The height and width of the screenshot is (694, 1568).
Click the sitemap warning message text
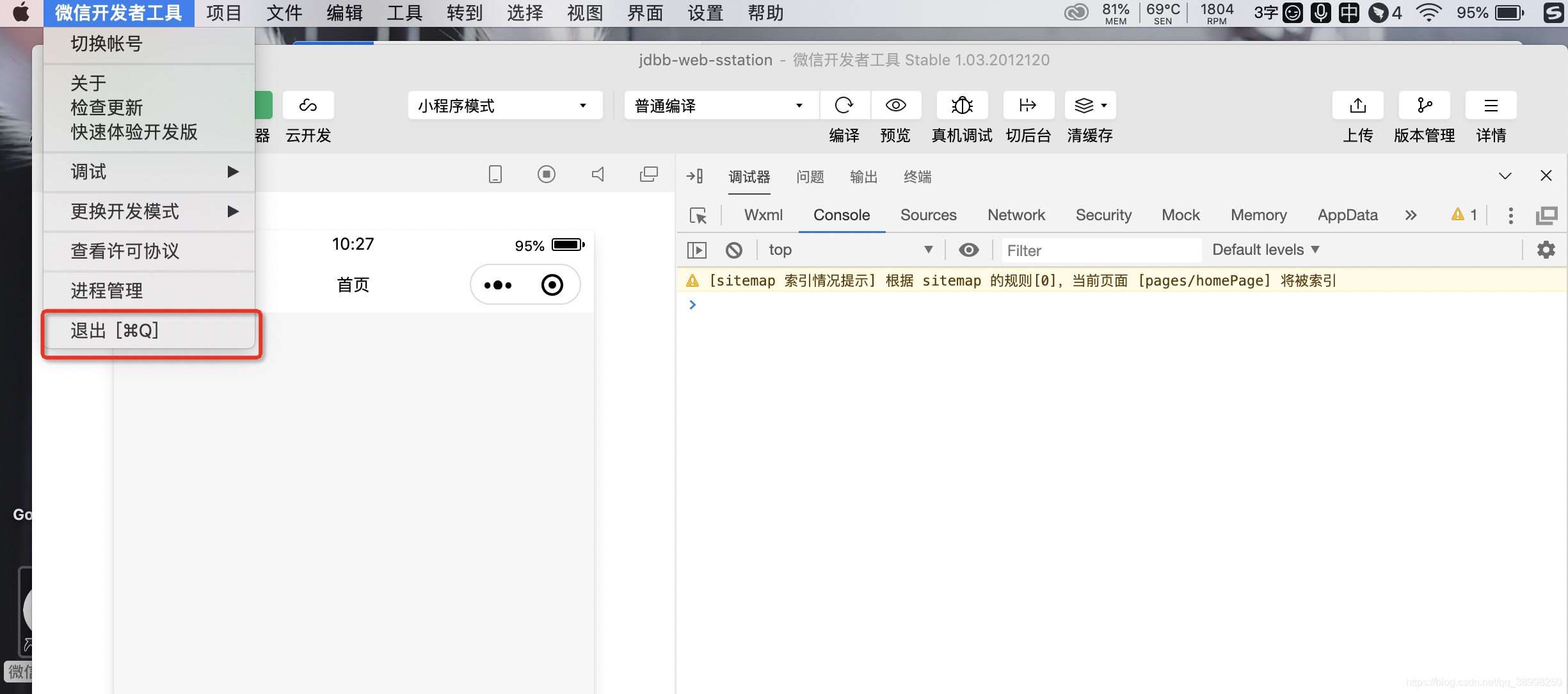pos(1022,280)
